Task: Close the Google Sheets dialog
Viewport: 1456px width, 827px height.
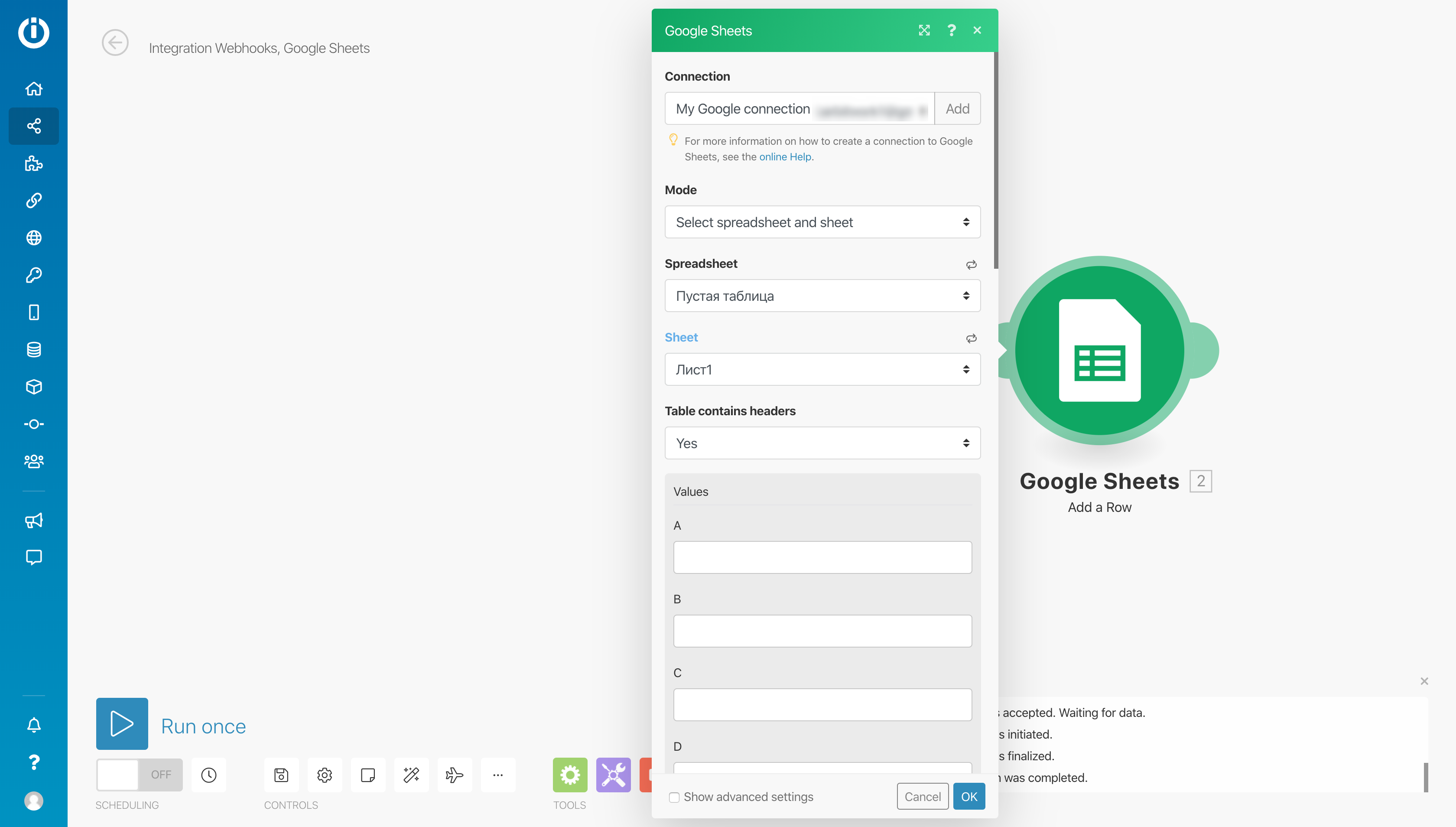Action: 977,30
